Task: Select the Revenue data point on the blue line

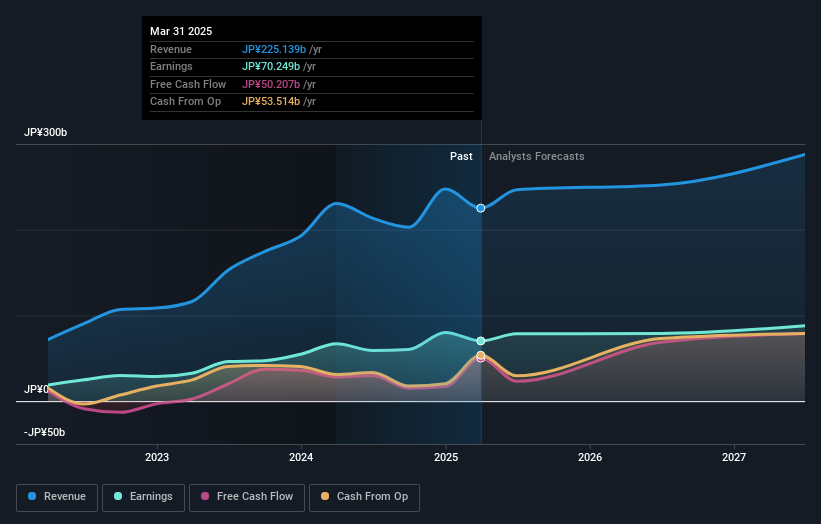Action: [x=481, y=208]
